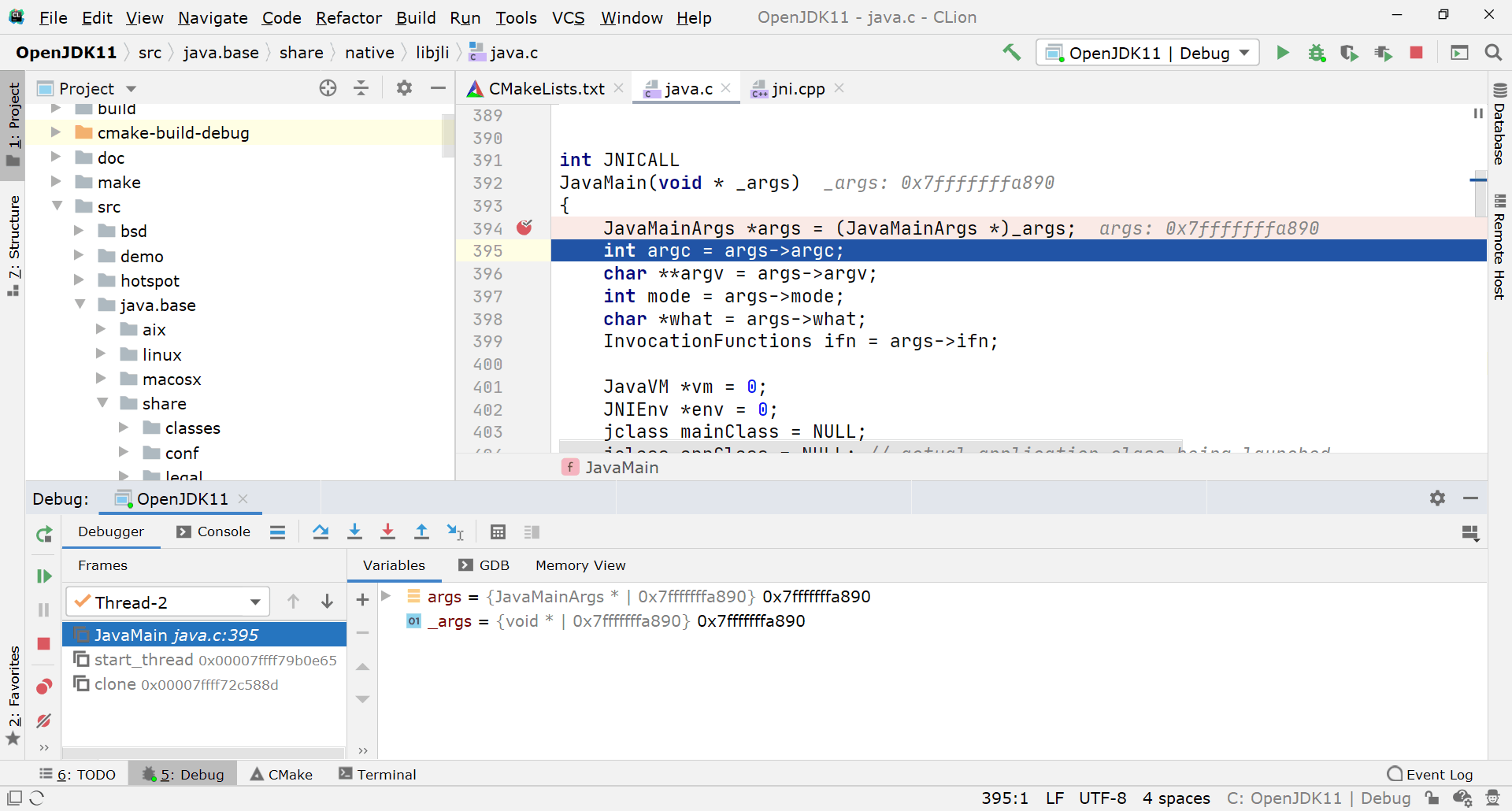Open Evaluate Expression calculator icon
The height and width of the screenshot is (811, 1512).
498,532
